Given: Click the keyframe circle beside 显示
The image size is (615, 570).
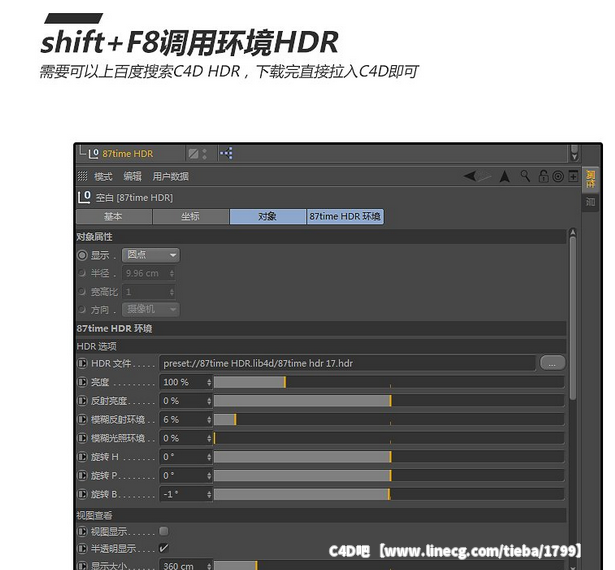Looking at the screenshot, I should (82, 255).
